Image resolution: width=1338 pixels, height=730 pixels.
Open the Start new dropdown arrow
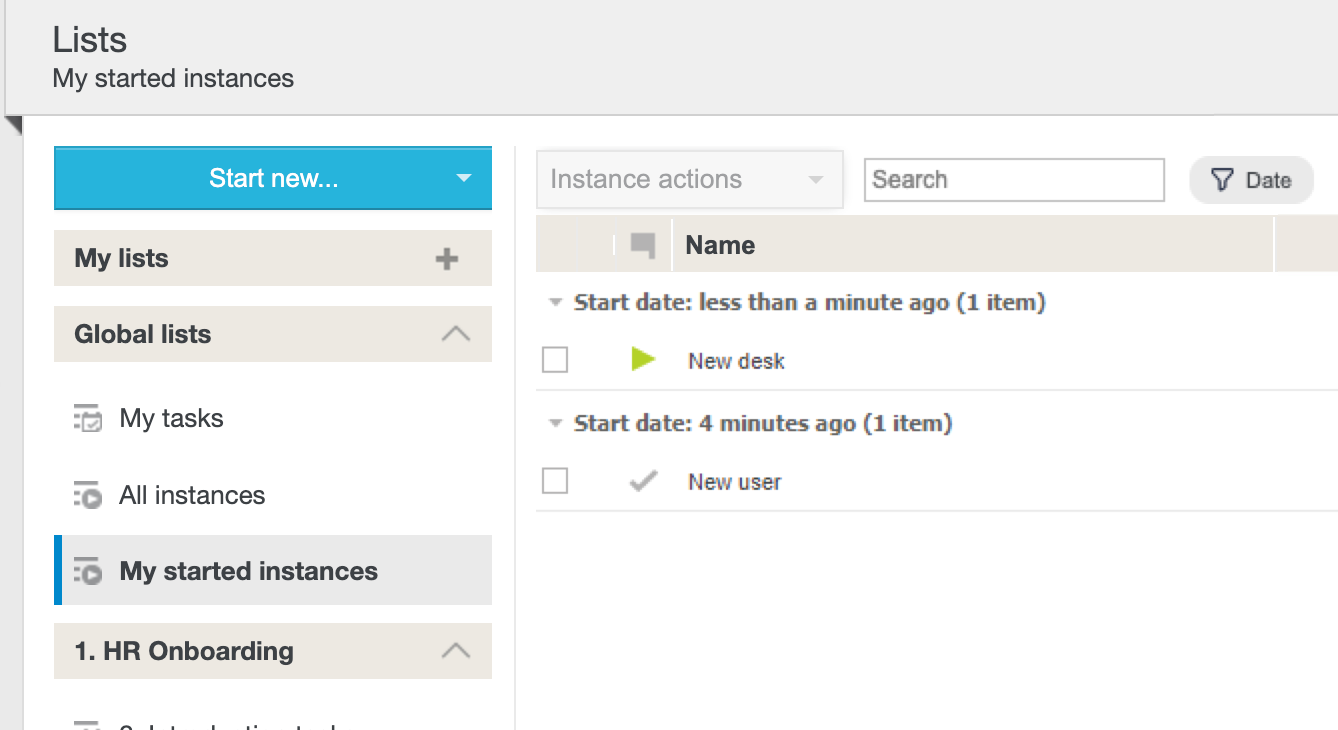click(x=463, y=179)
